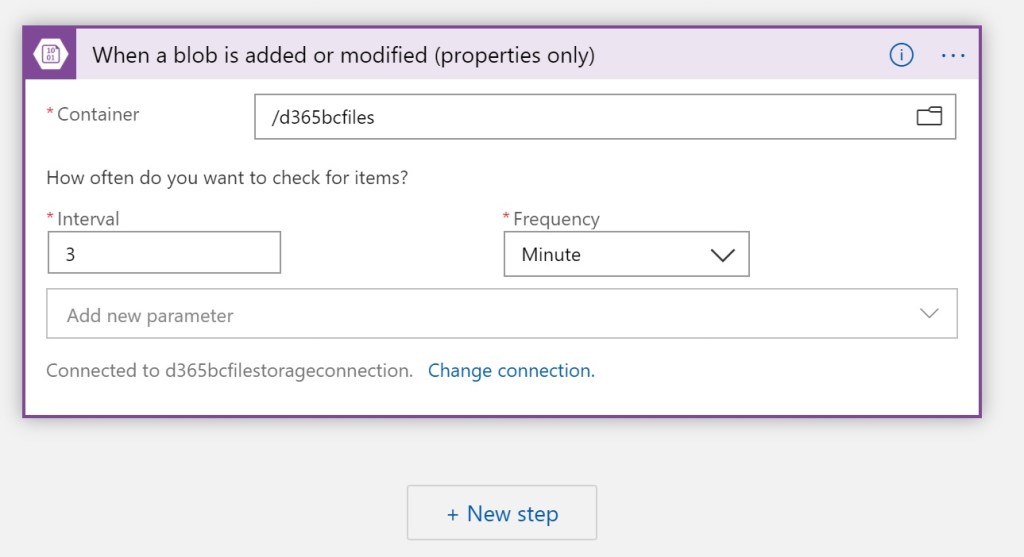Click the Change connection link
Image resolution: width=1024 pixels, height=557 pixels.
511,371
